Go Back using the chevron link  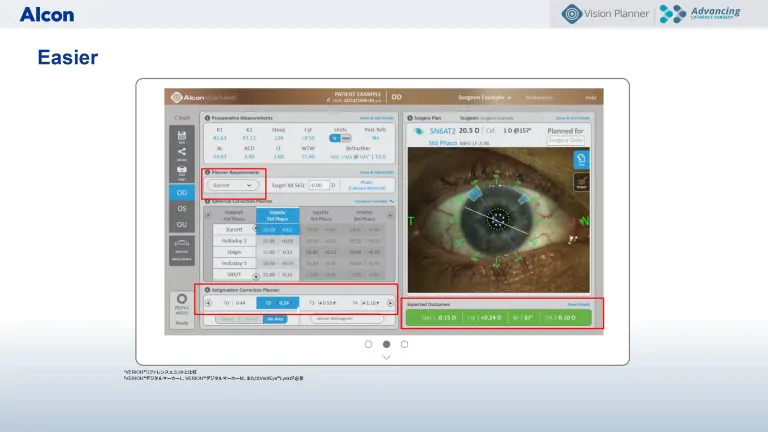(182, 118)
